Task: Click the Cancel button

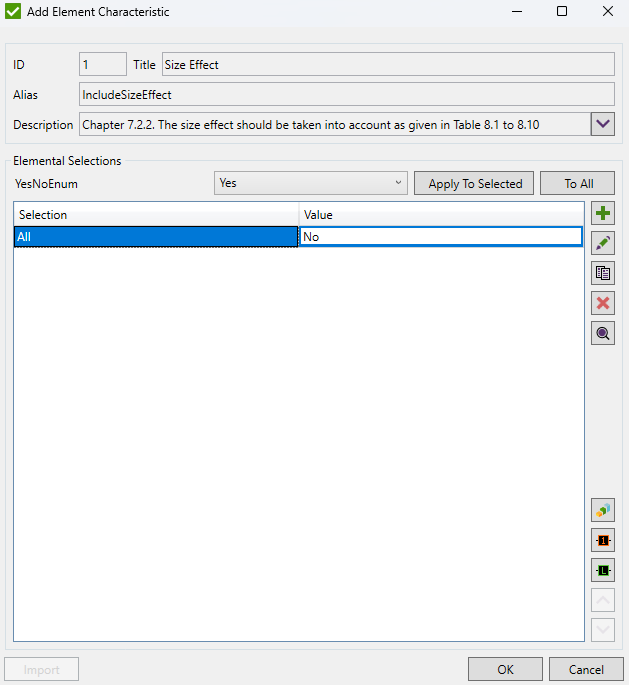Action: (x=586, y=669)
